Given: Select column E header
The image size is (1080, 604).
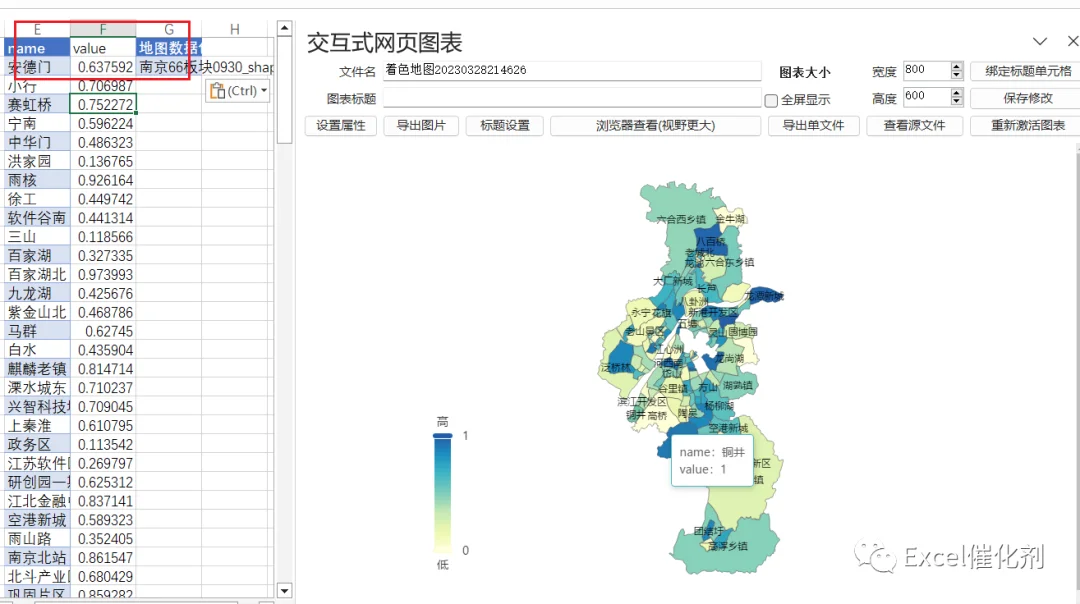Looking at the screenshot, I should pos(37,30).
